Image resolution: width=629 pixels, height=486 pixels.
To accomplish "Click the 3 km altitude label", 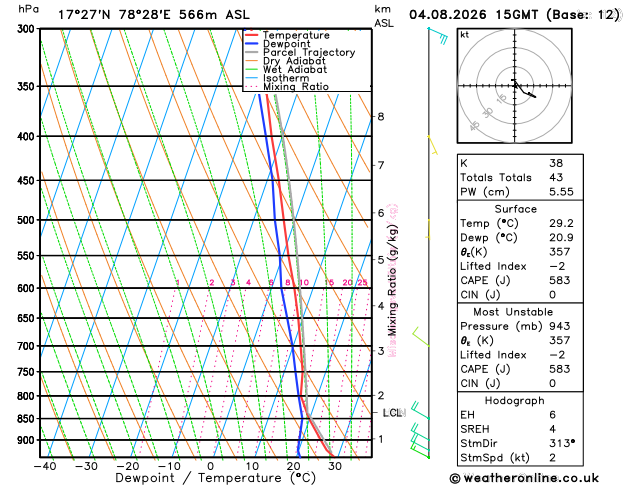I will click(381, 351).
